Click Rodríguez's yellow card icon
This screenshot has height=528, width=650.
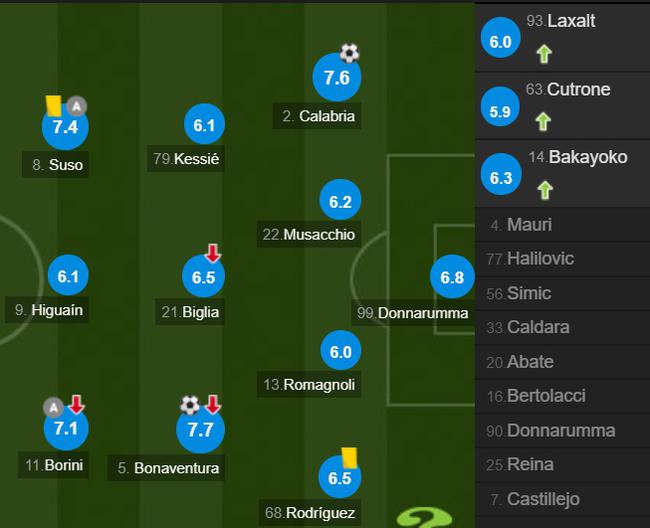349,458
